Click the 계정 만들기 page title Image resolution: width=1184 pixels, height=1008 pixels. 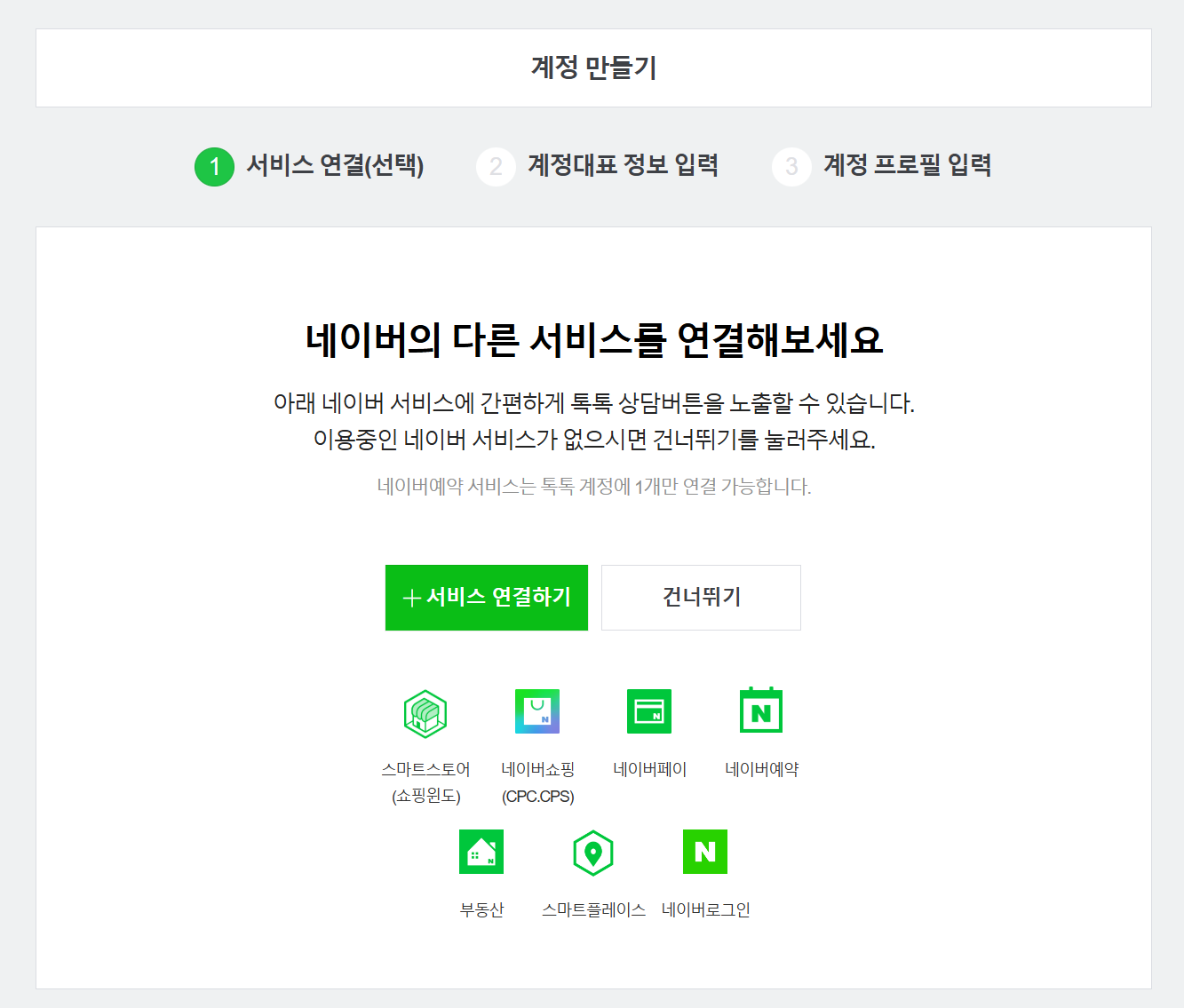tap(593, 67)
